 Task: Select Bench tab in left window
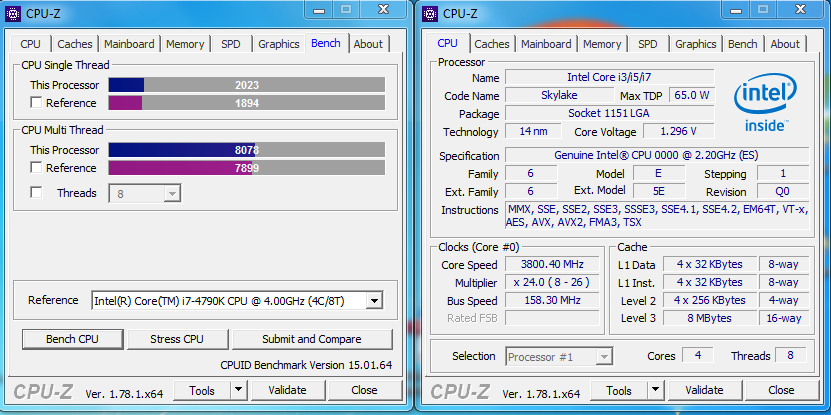click(326, 43)
